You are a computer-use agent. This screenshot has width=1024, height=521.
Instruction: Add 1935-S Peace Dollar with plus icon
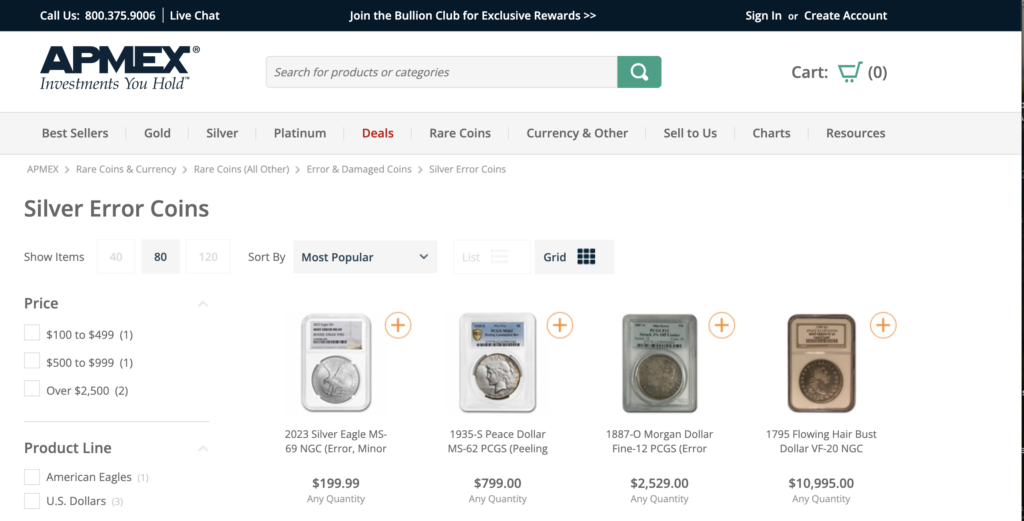560,324
